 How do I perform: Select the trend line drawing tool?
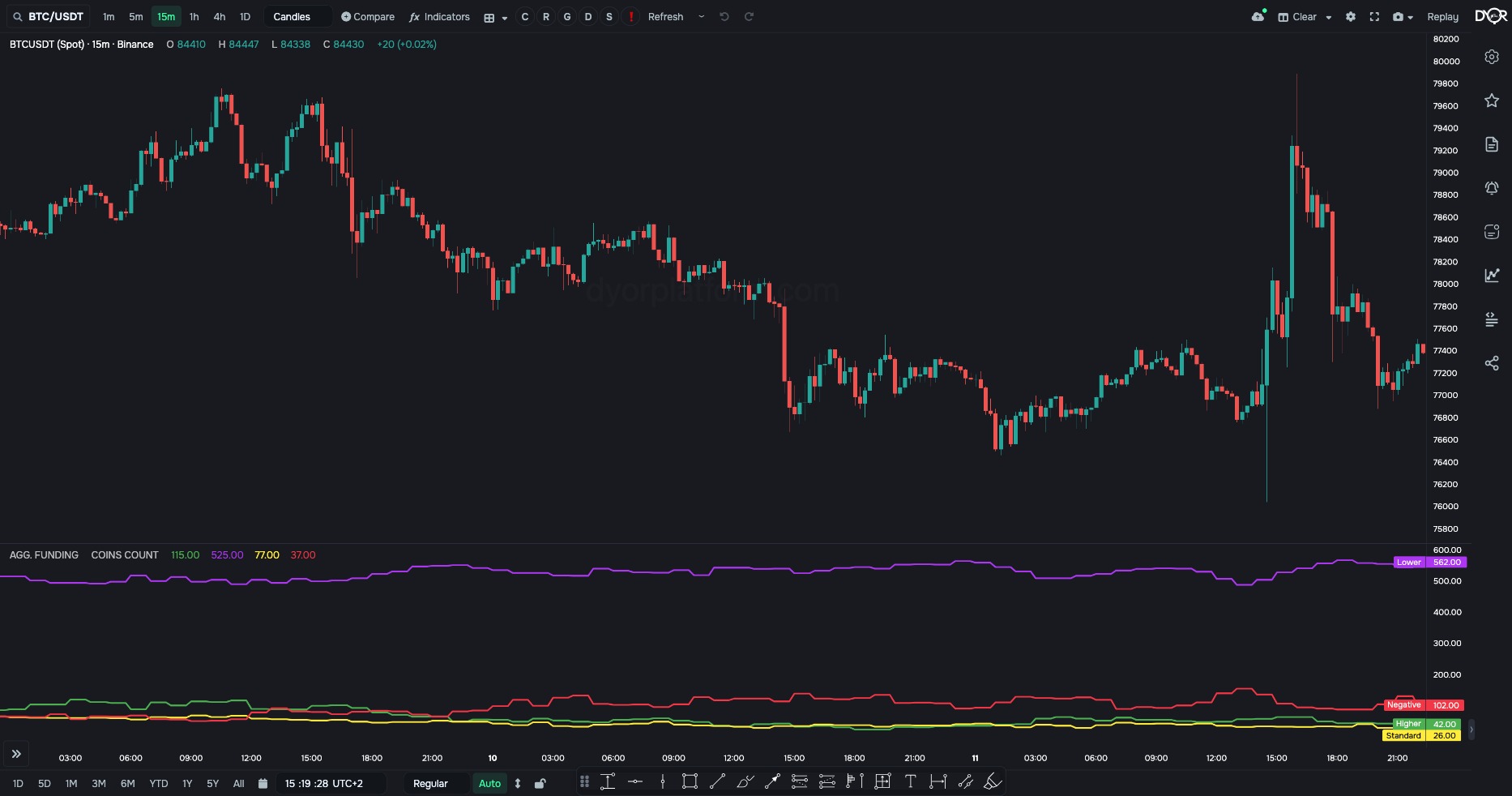pos(718,781)
